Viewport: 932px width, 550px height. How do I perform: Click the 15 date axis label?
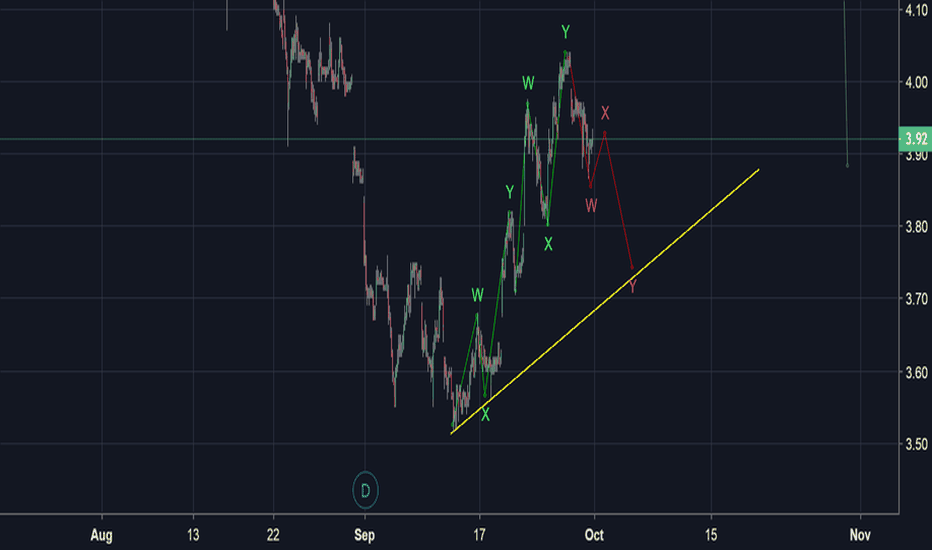(x=711, y=535)
